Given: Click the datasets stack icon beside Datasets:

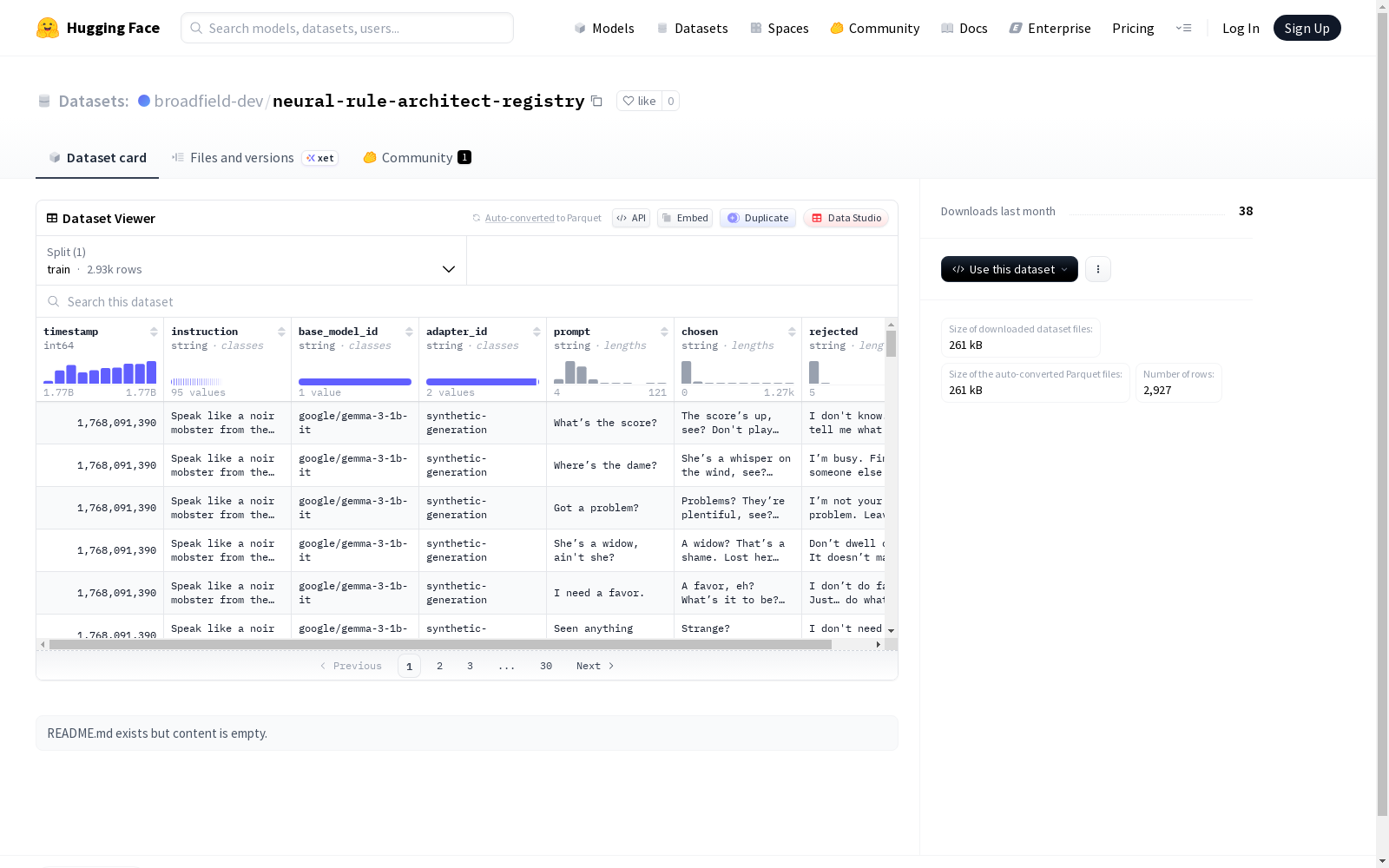Looking at the screenshot, I should [x=44, y=101].
